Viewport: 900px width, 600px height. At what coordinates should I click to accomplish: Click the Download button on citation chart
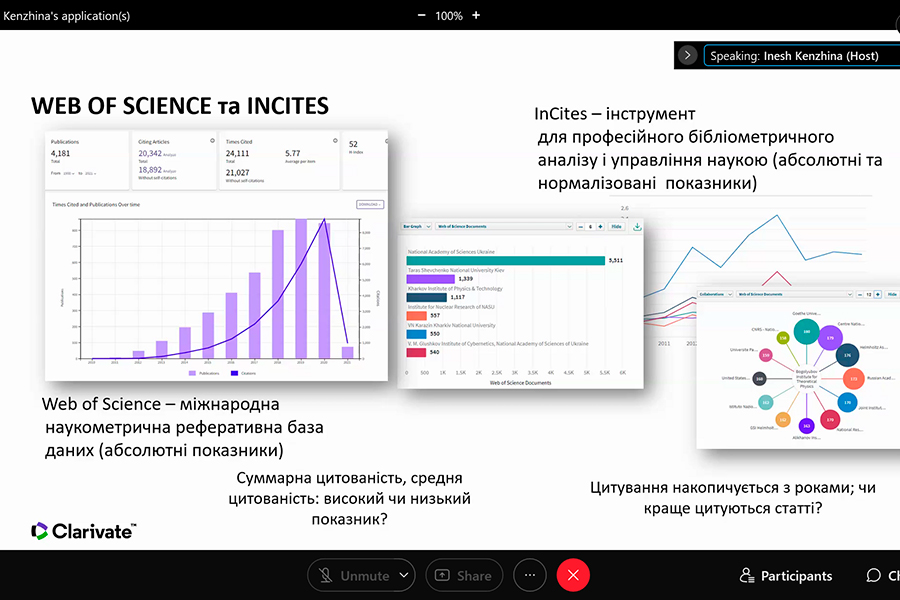(370, 204)
